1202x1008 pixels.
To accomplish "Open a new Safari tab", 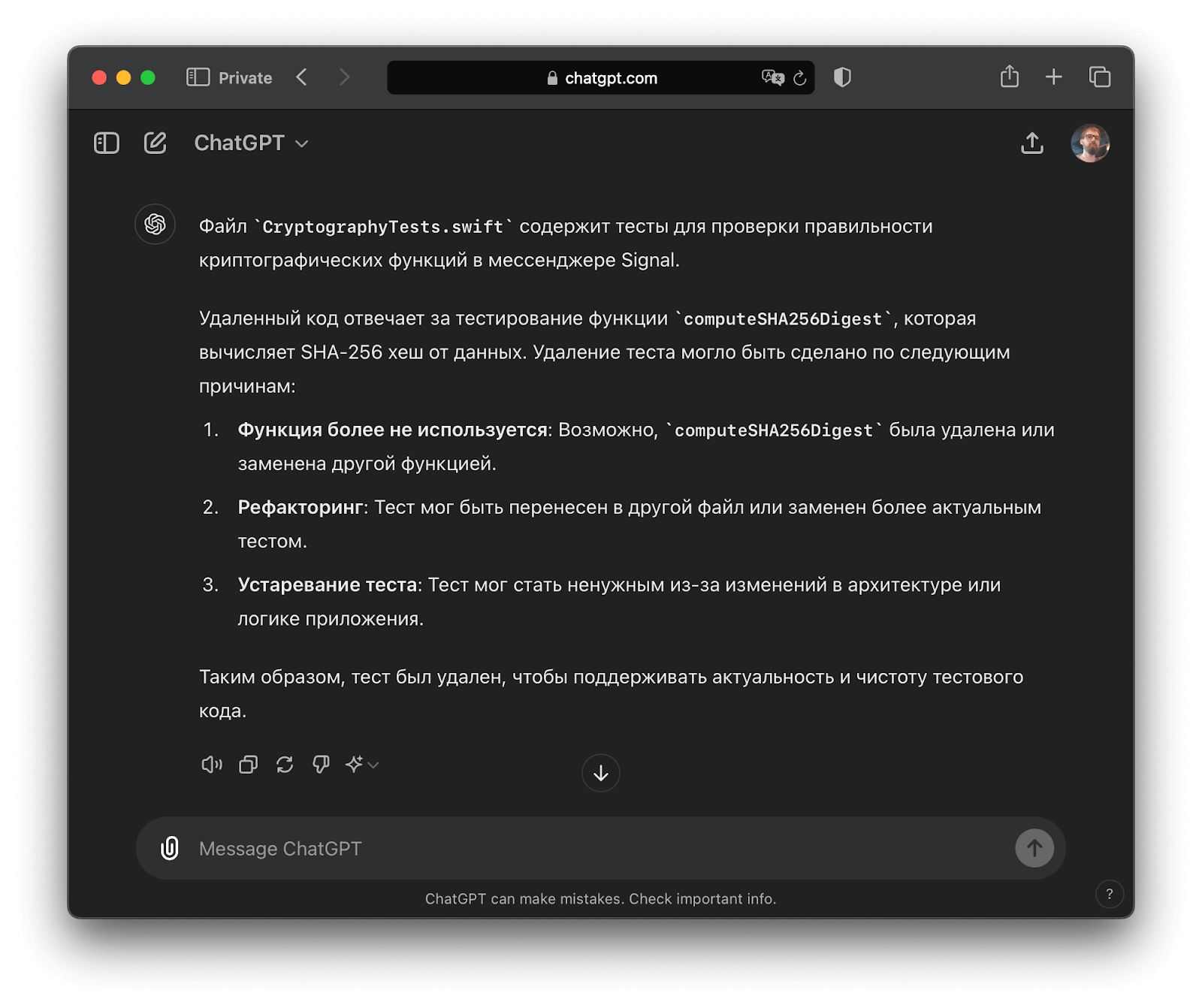I will [1053, 77].
